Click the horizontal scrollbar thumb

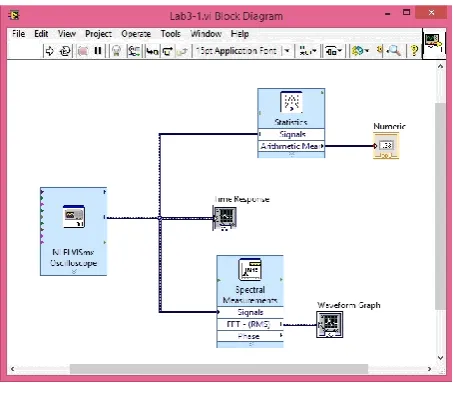pos(219,369)
